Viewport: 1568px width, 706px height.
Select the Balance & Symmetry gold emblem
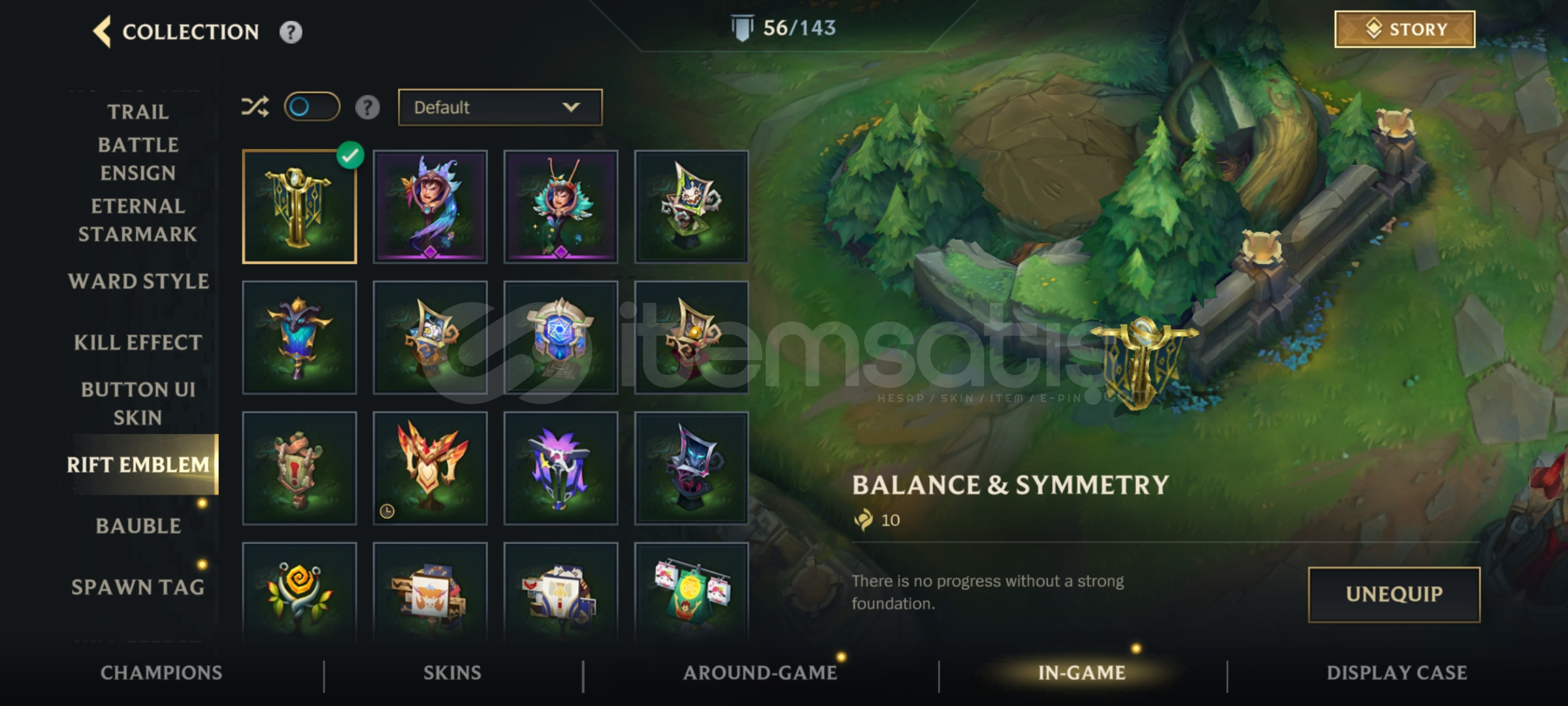(299, 207)
